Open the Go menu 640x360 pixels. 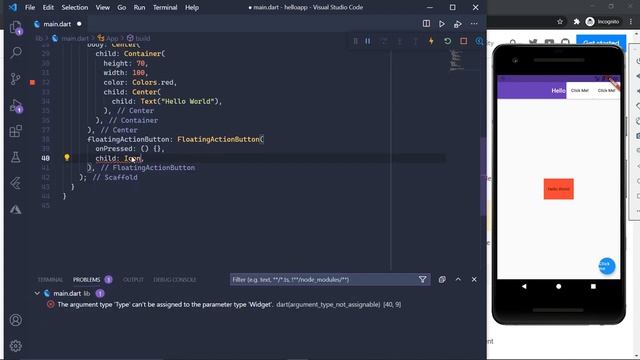(122, 7)
